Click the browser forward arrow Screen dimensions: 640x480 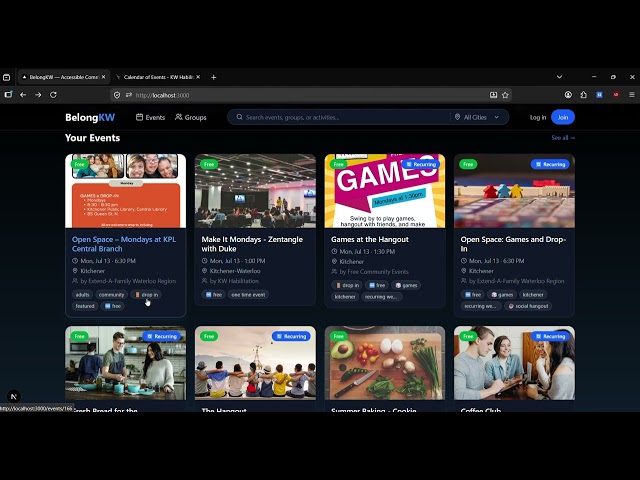pyautogui.click(x=38, y=95)
